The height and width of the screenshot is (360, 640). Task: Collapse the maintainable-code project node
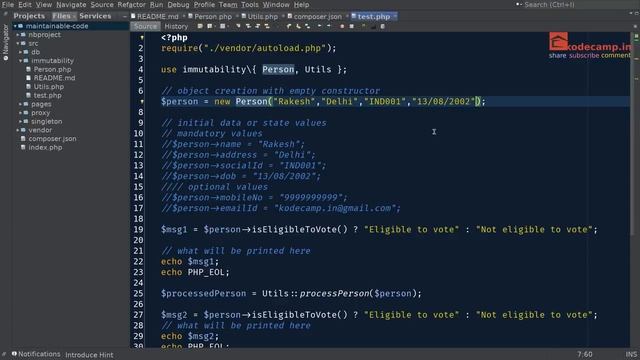point(16,26)
